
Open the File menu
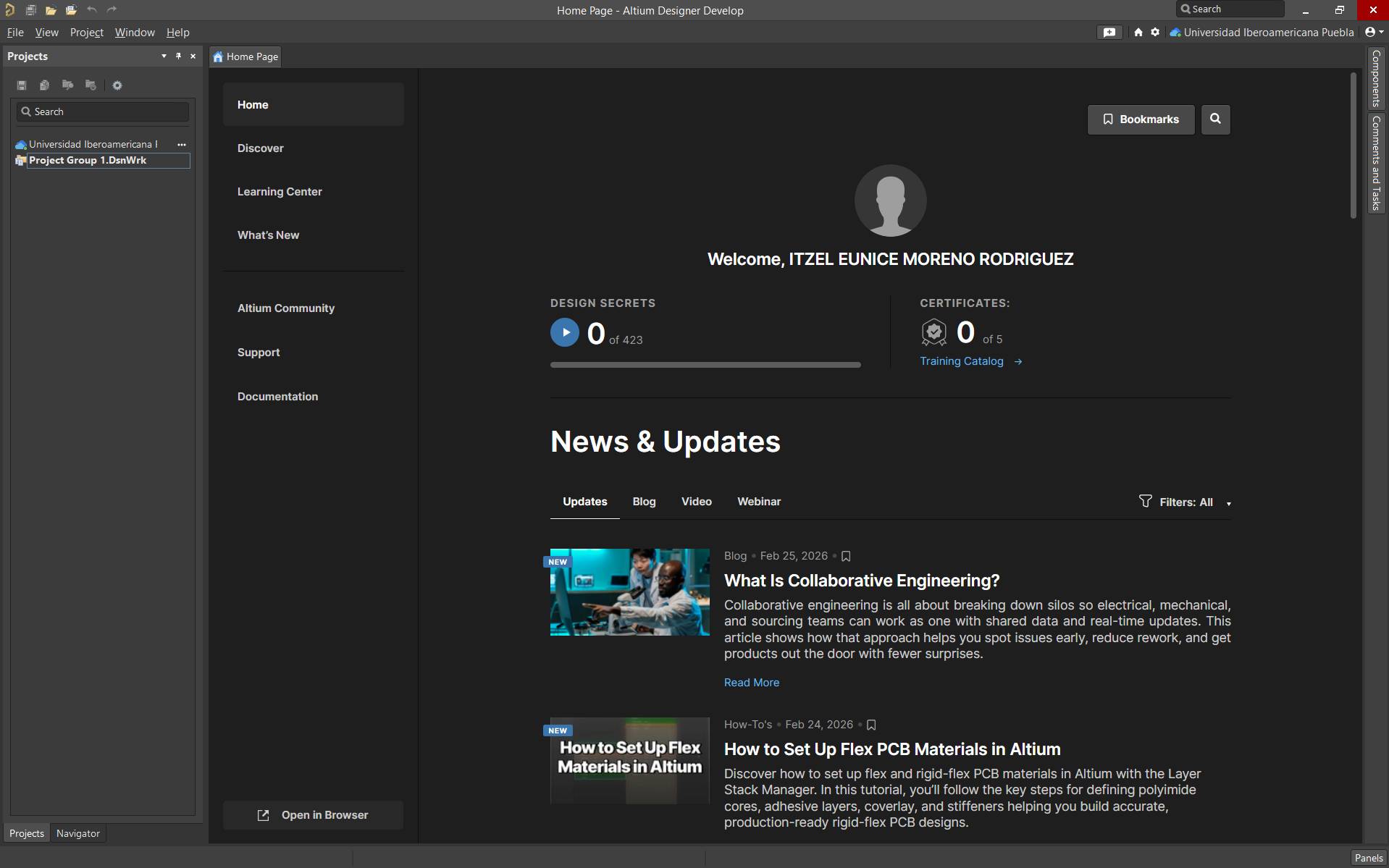tap(15, 33)
